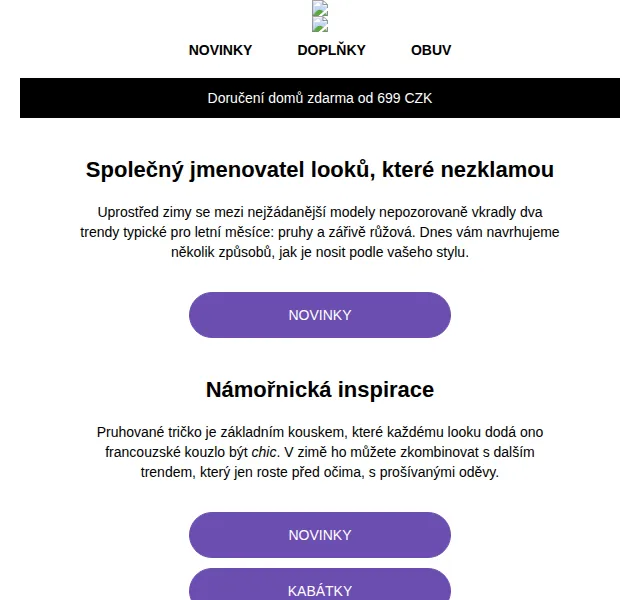Click the italic word 'chic'
This screenshot has width=640, height=600.
264,452
